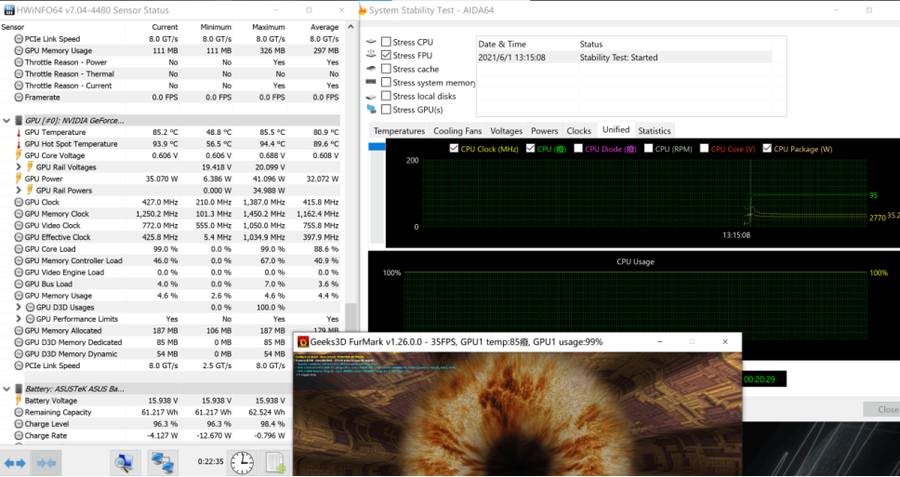Screen dimensions: 900x477
Task: Toggle the CPU Diode graph checkbox
Action: [x=577, y=149]
